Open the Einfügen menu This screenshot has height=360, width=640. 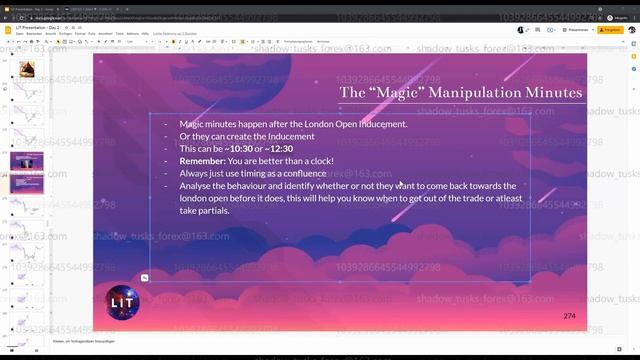(x=65, y=33)
